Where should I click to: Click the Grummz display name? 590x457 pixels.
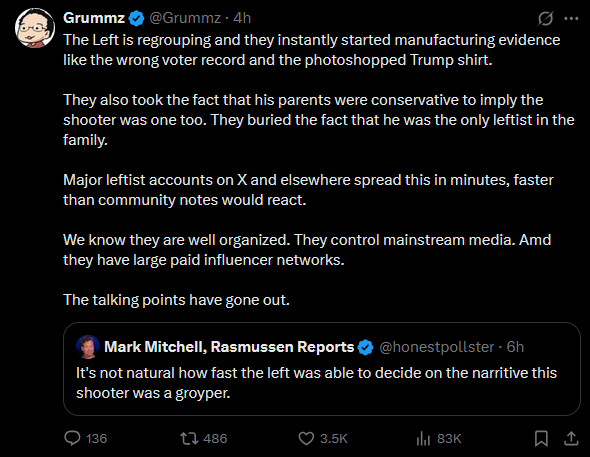94,18
